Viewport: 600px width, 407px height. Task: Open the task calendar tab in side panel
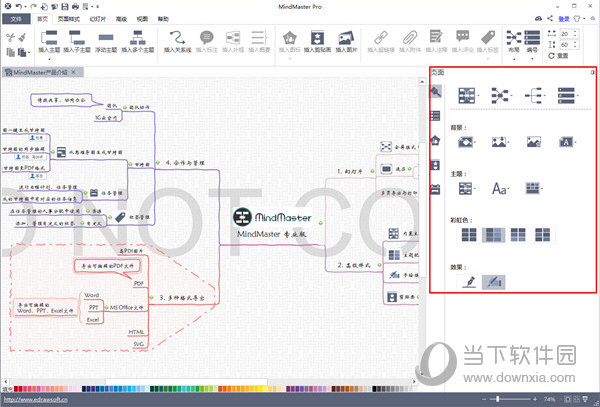pos(435,189)
